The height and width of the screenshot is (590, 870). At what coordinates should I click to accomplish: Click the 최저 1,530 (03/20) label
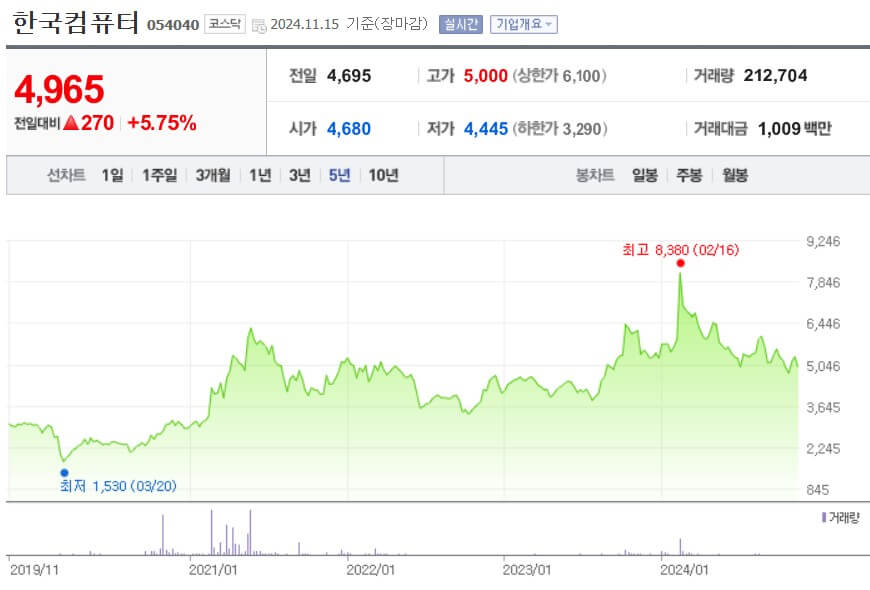[x=118, y=486]
